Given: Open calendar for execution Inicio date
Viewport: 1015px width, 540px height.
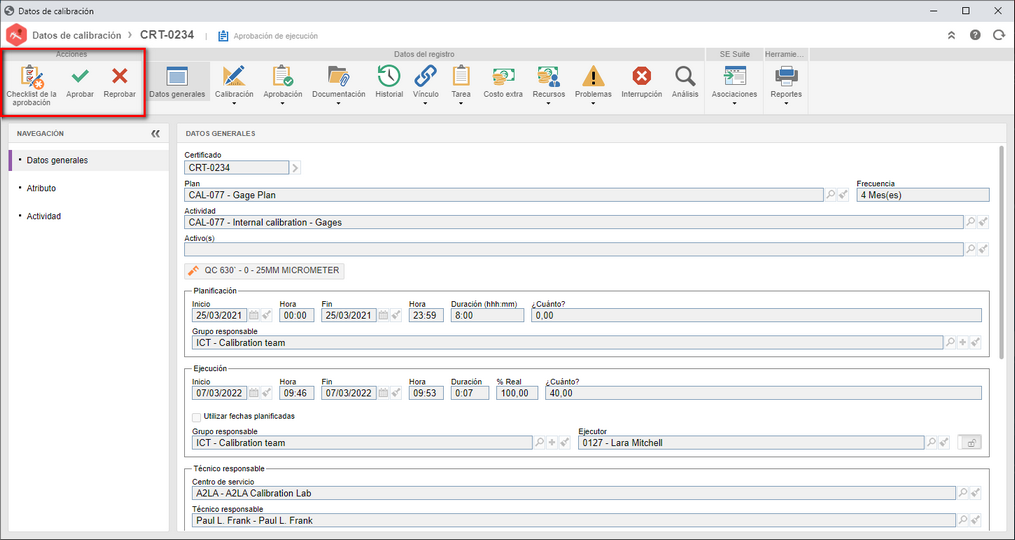Looking at the screenshot, I should point(254,393).
